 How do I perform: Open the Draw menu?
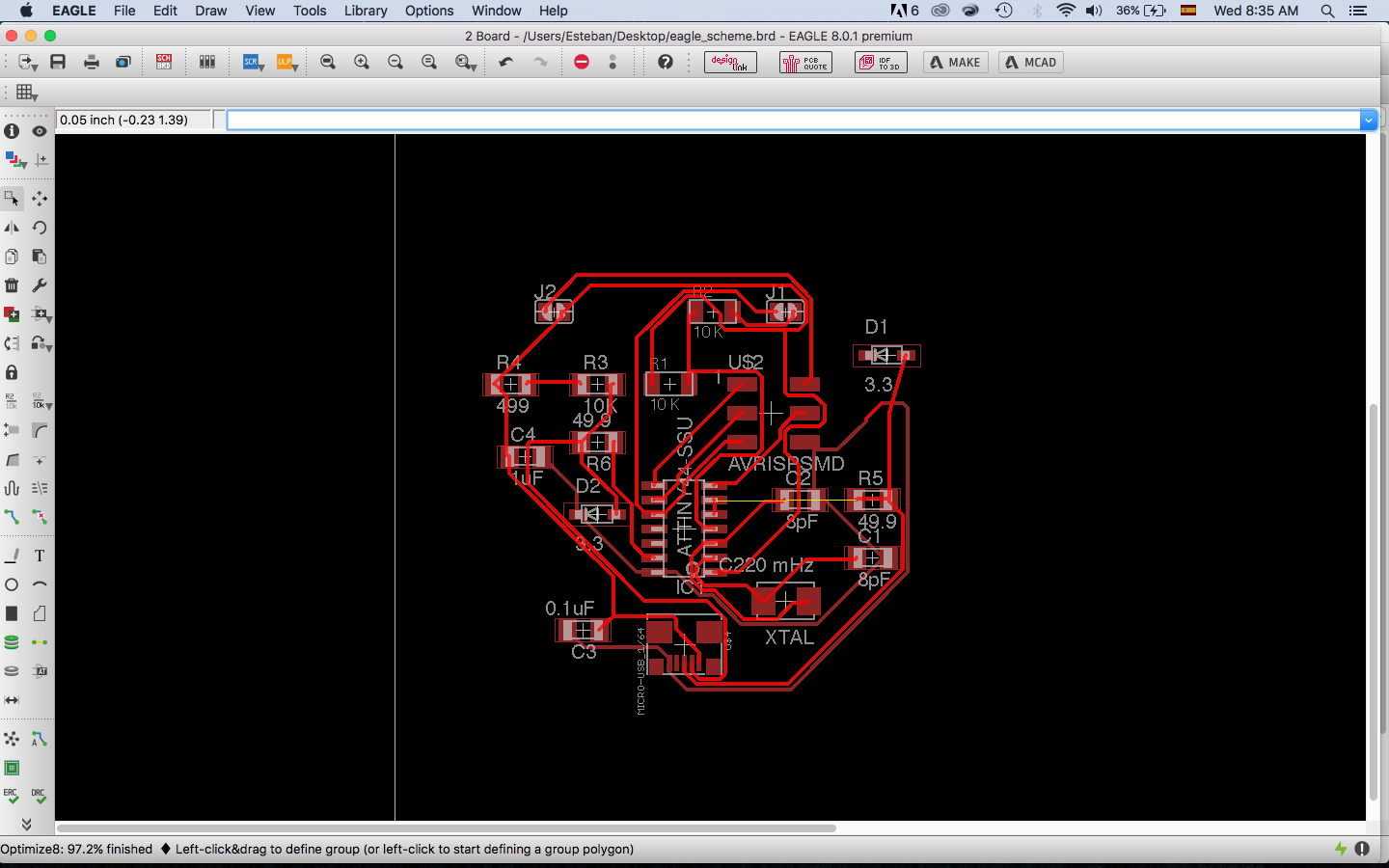click(210, 11)
